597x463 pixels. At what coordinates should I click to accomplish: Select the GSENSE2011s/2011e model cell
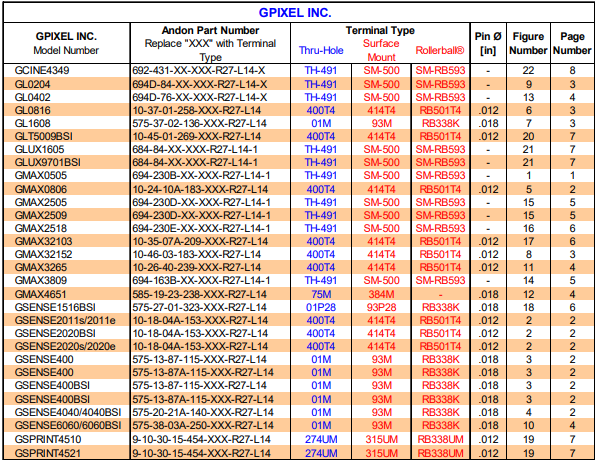tap(65, 320)
